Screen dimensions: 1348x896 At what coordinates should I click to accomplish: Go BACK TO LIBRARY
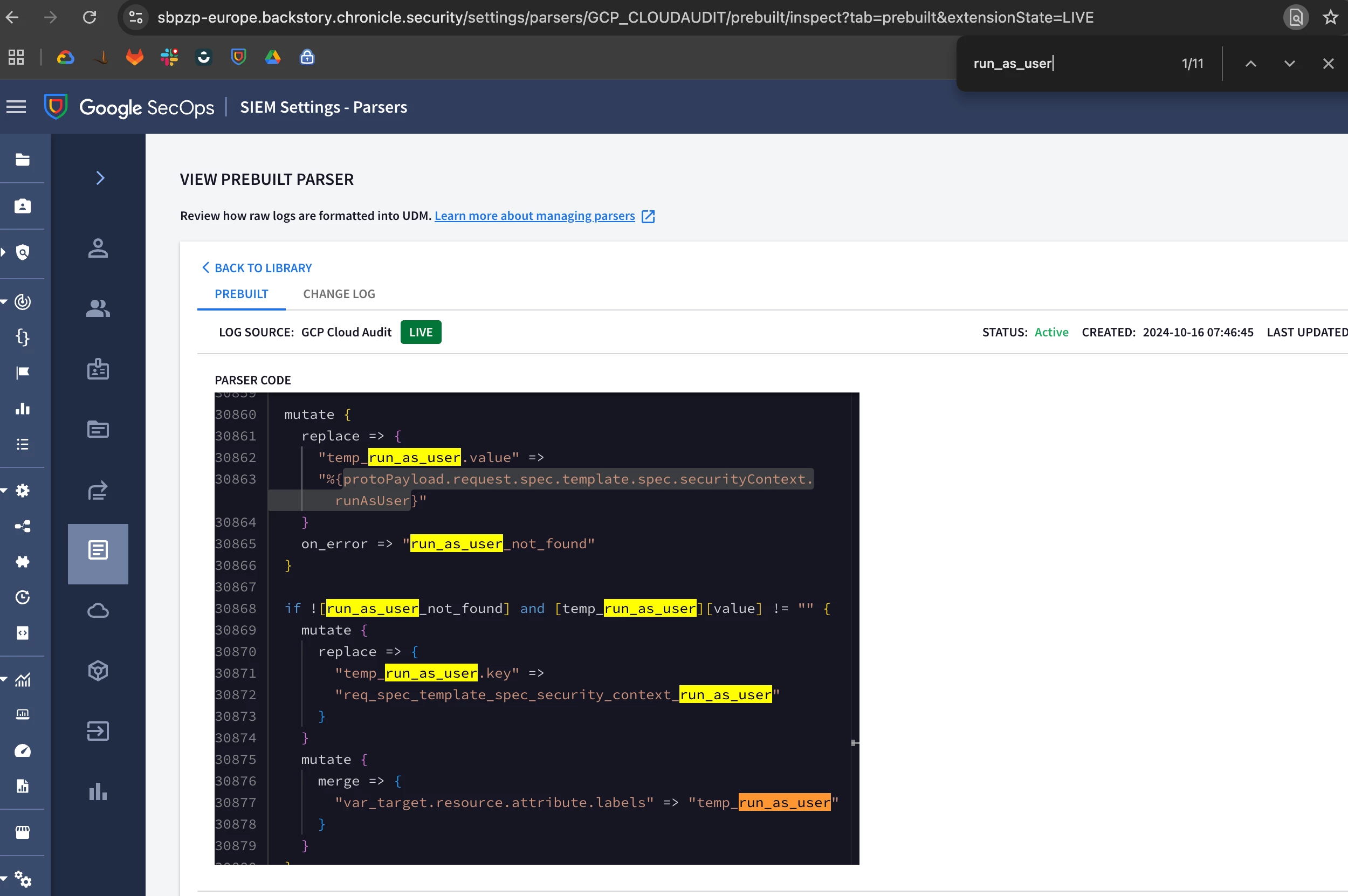click(257, 268)
